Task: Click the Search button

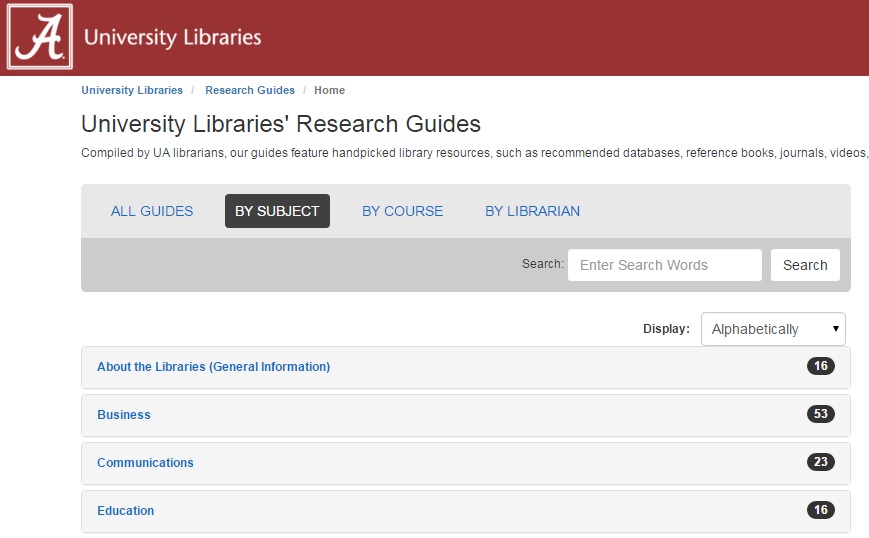Action: [x=805, y=265]
